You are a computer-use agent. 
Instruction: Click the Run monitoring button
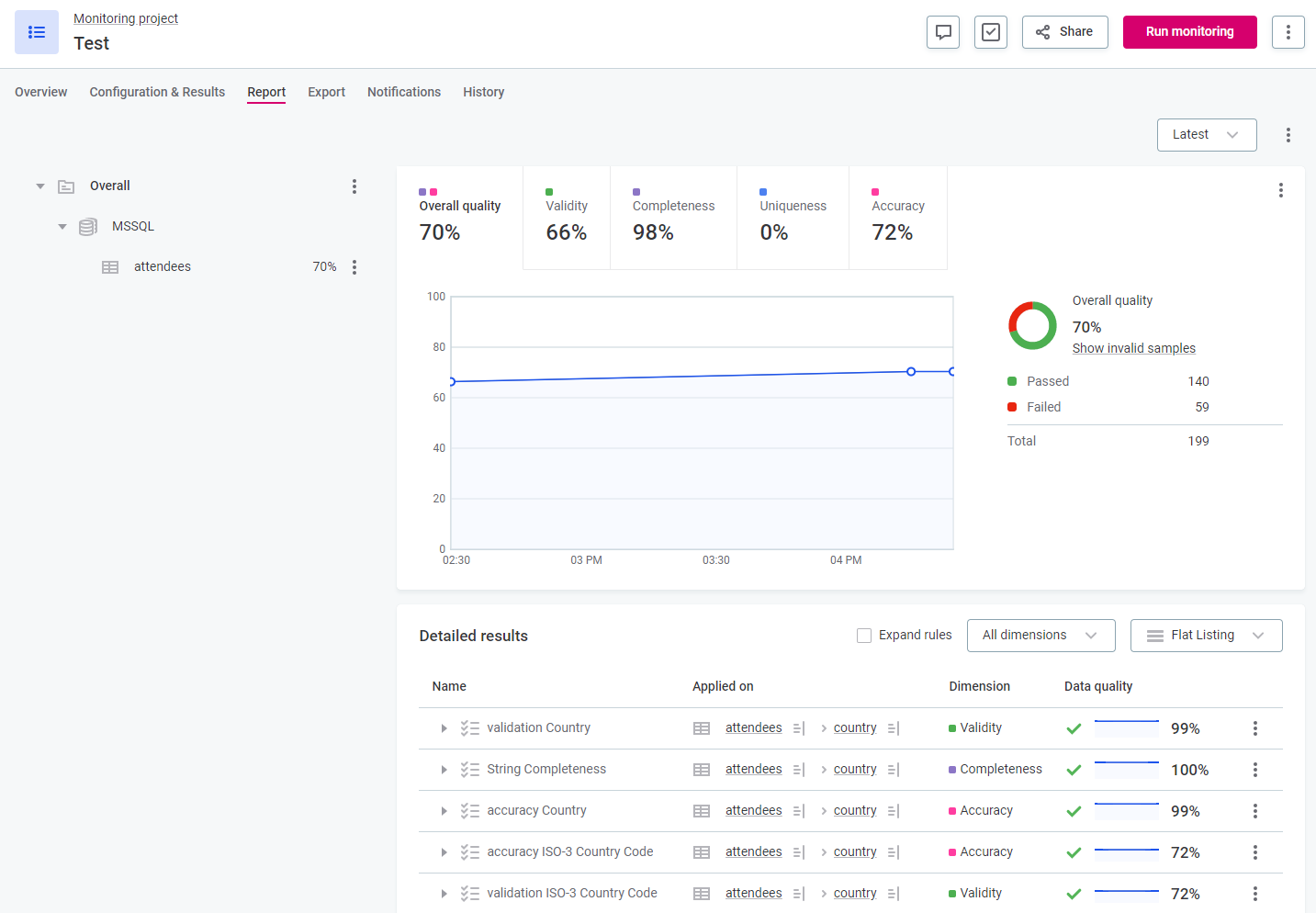point(1189,32)
